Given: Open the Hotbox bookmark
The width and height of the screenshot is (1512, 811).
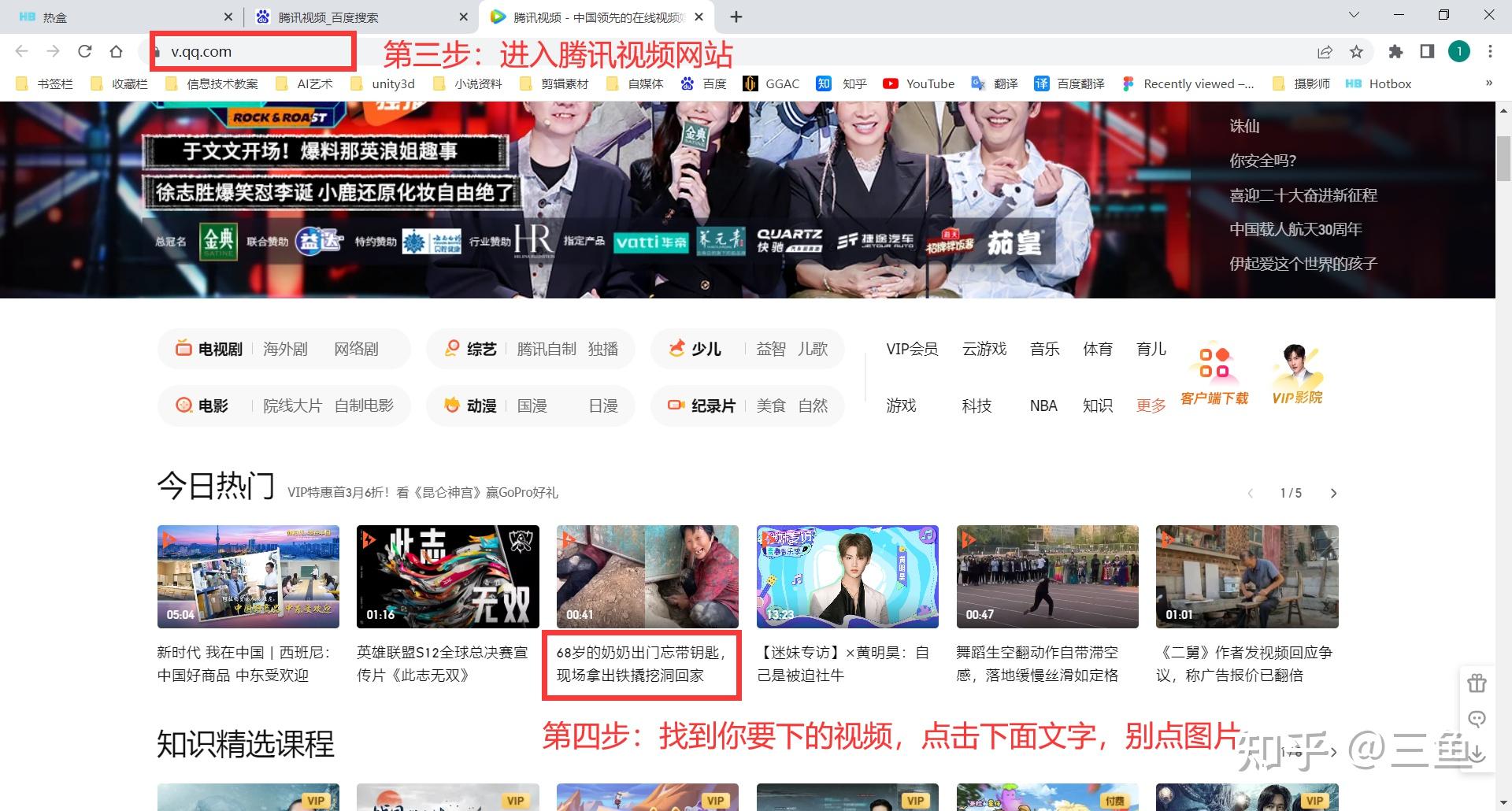Looking at the screenshot, I should coord(1378,83).
